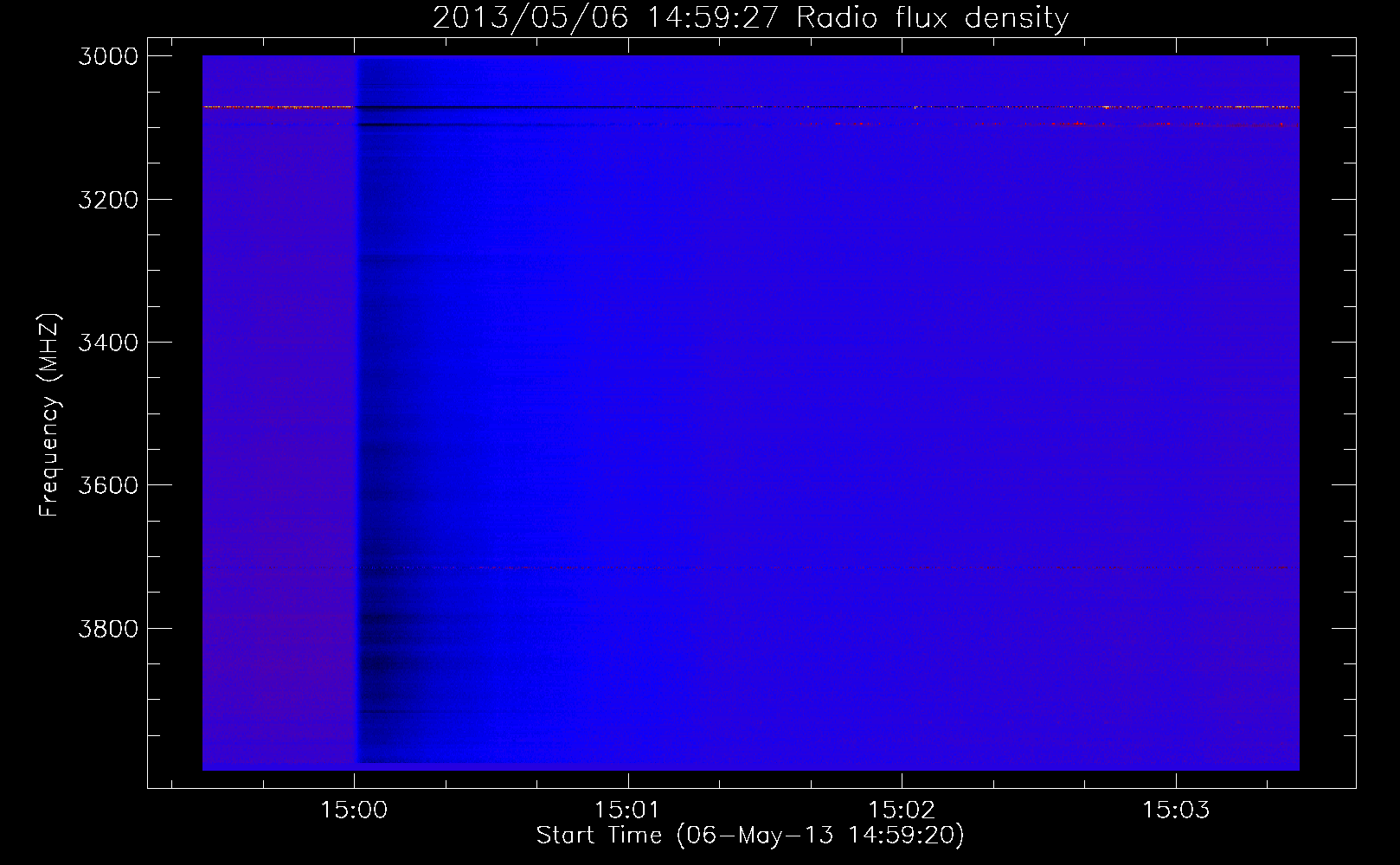
Task: Select the 3200 frequency tick label
Action: tap(108, 200)
